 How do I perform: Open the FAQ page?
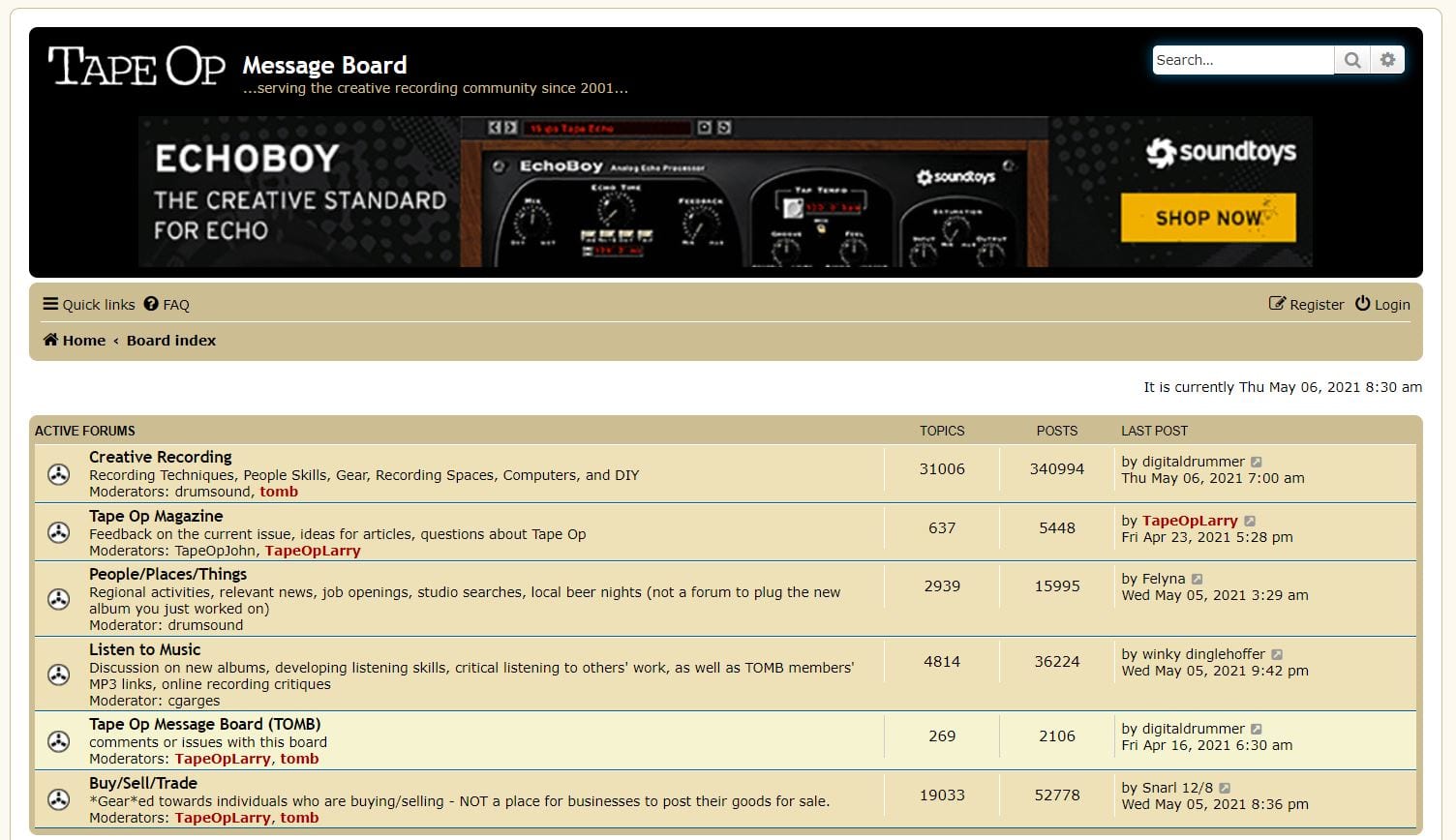tap(167, 305)
